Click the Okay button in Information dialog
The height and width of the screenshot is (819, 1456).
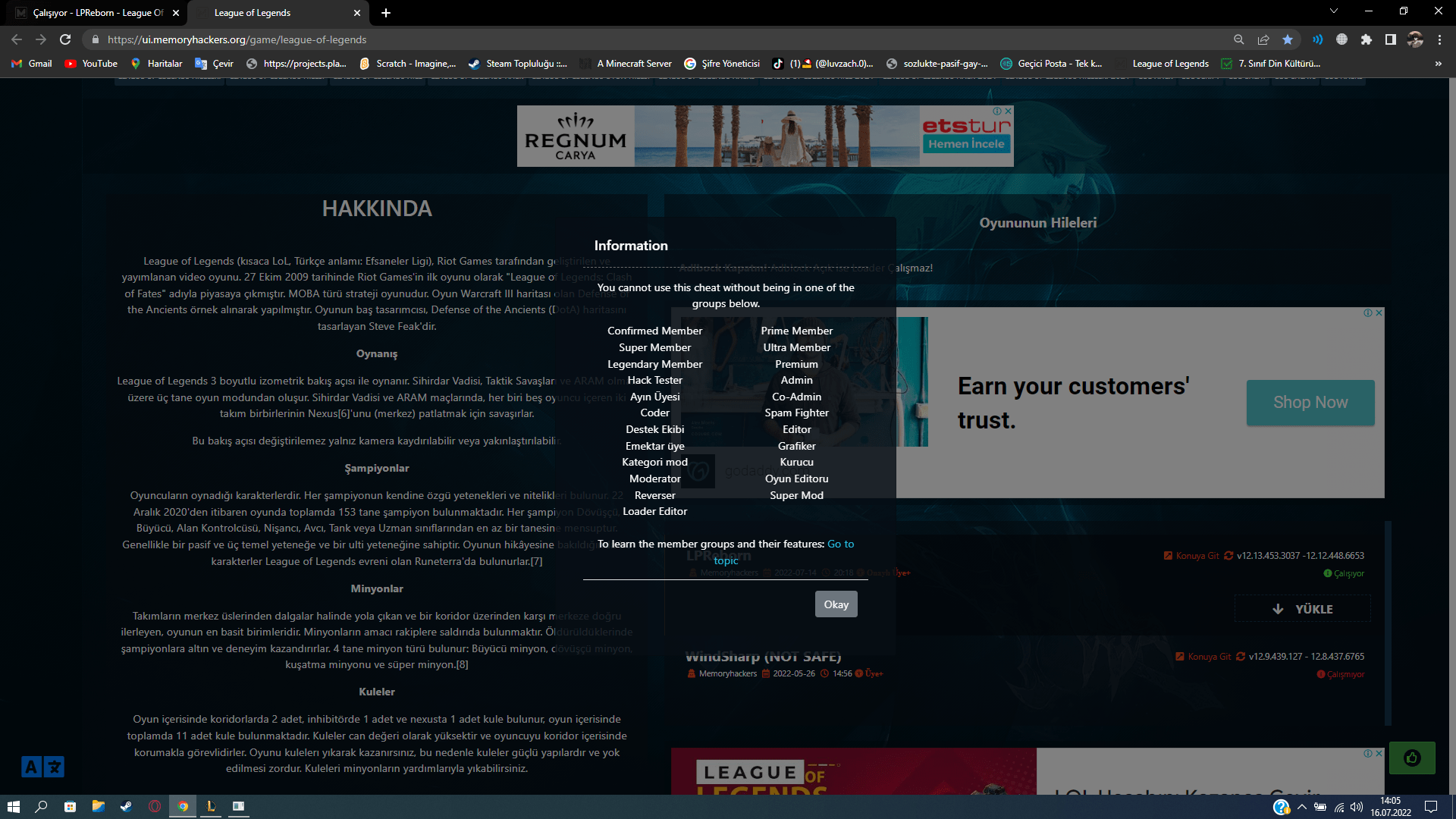pos(836,604)
